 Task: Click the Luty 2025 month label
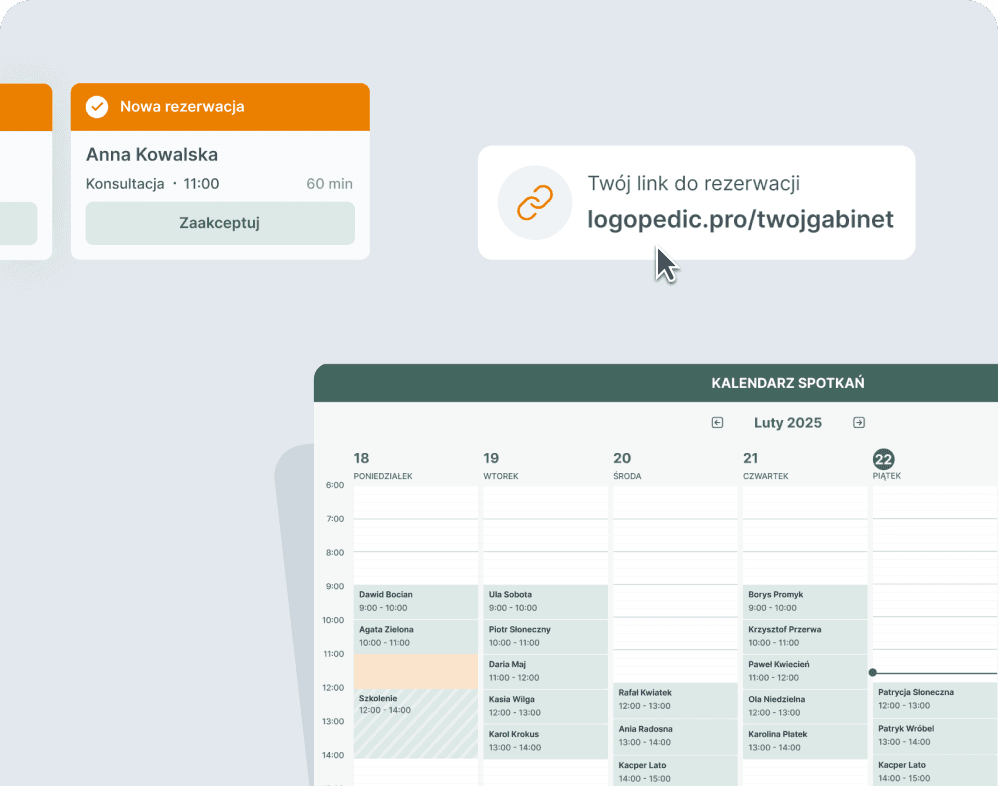click(x=788, y=423)
